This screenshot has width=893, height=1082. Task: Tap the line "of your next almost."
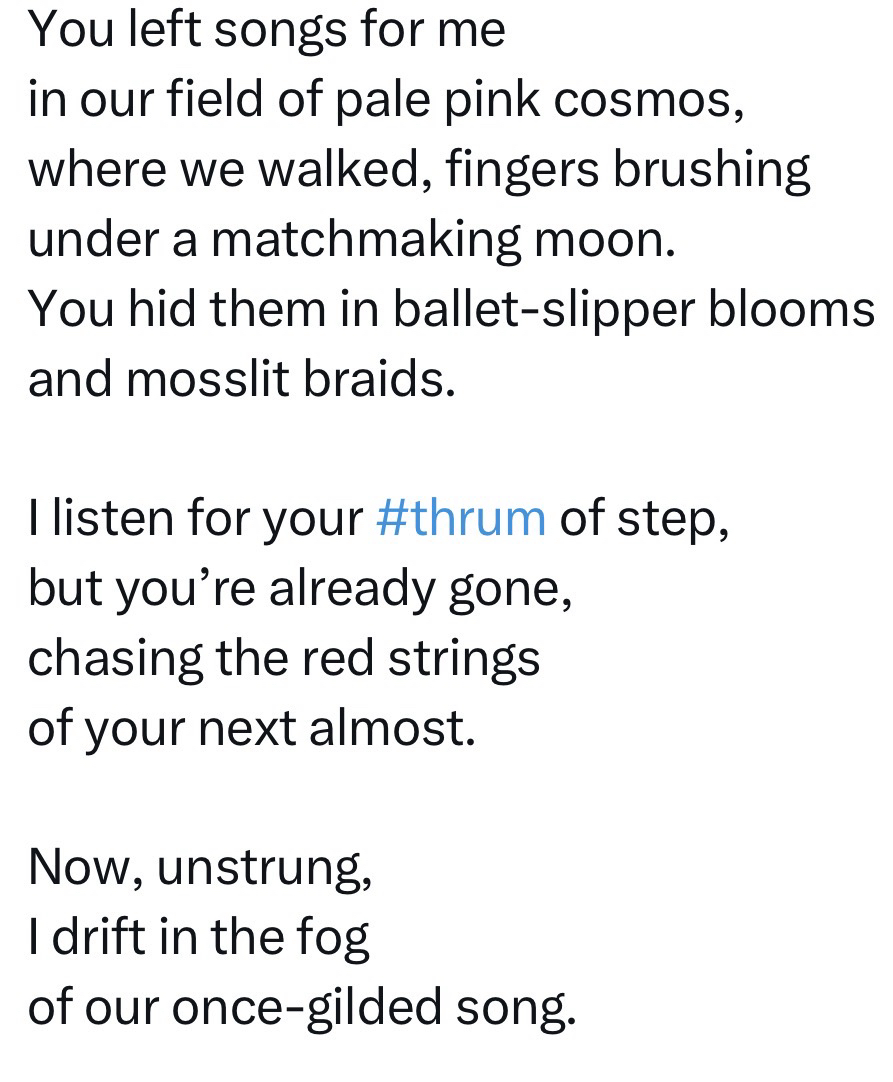click(x=251, y=729)
